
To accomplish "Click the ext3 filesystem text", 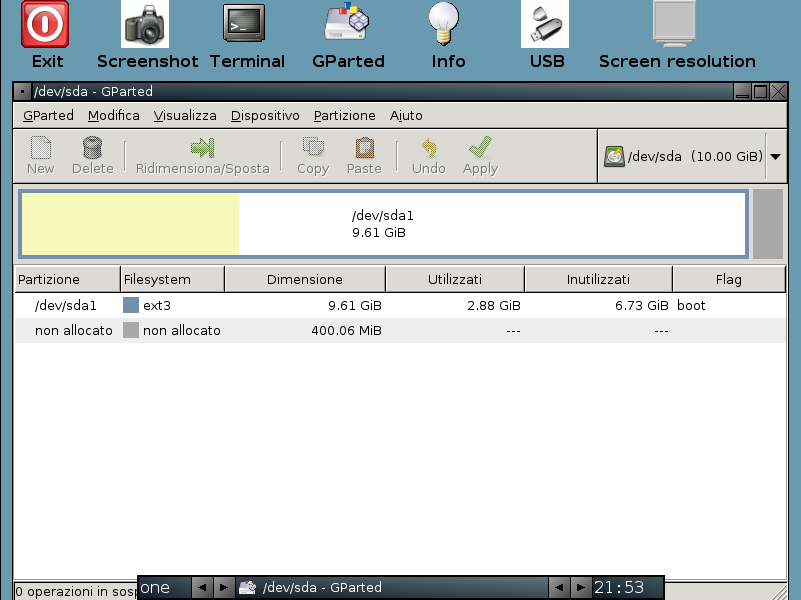I will click(157, 305).
